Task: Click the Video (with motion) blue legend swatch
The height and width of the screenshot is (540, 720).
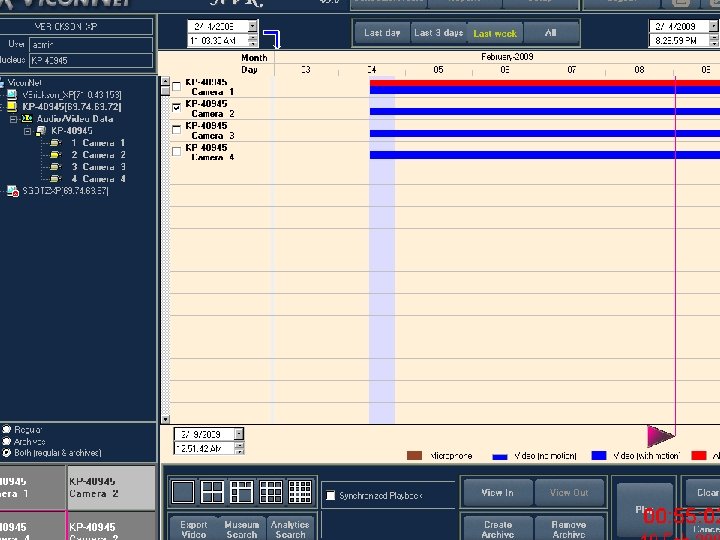Action: tap(599, 456)
